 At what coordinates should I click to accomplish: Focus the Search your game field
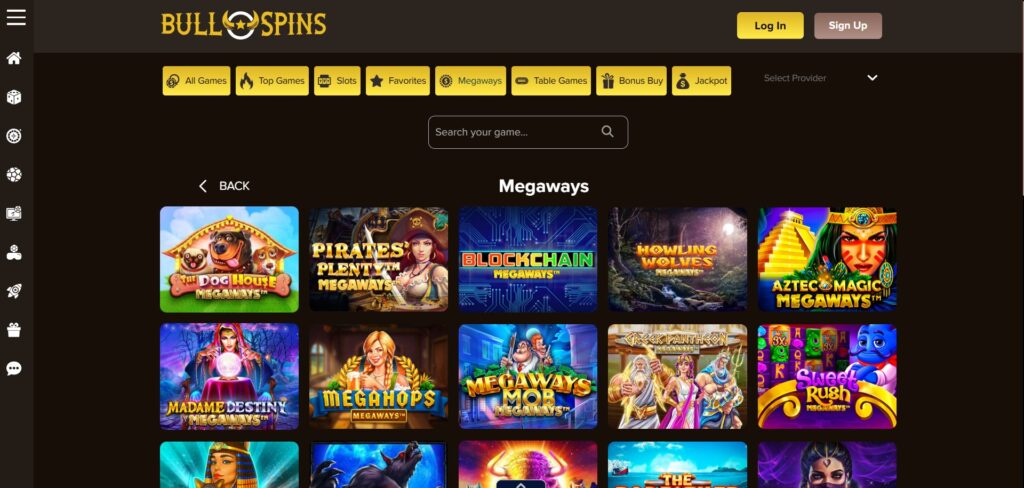(528, 132)
